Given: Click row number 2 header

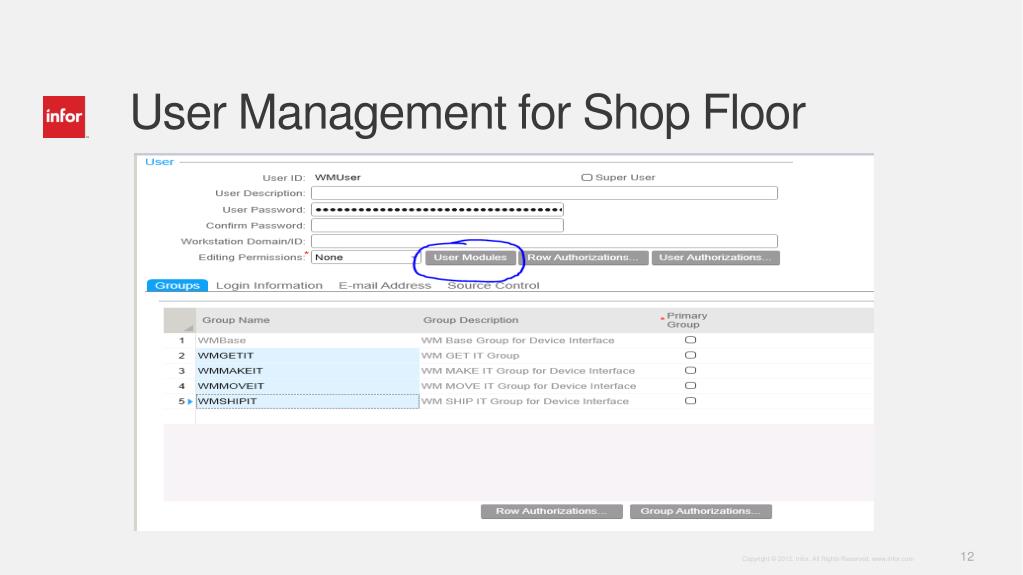Looking at the screenshot, I should click(x=181, y=356).
